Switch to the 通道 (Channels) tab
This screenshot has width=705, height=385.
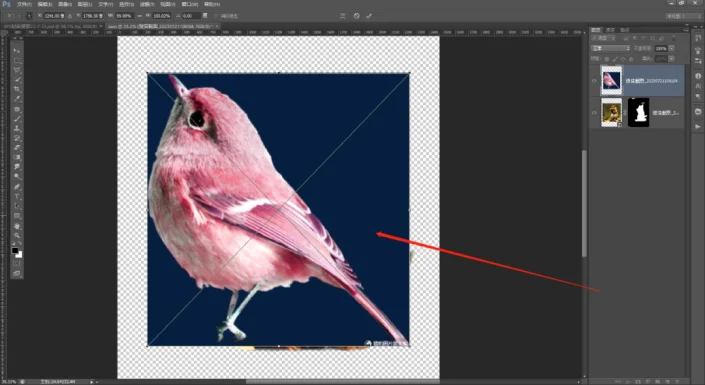pyautogui.click(x=610, y=30)
